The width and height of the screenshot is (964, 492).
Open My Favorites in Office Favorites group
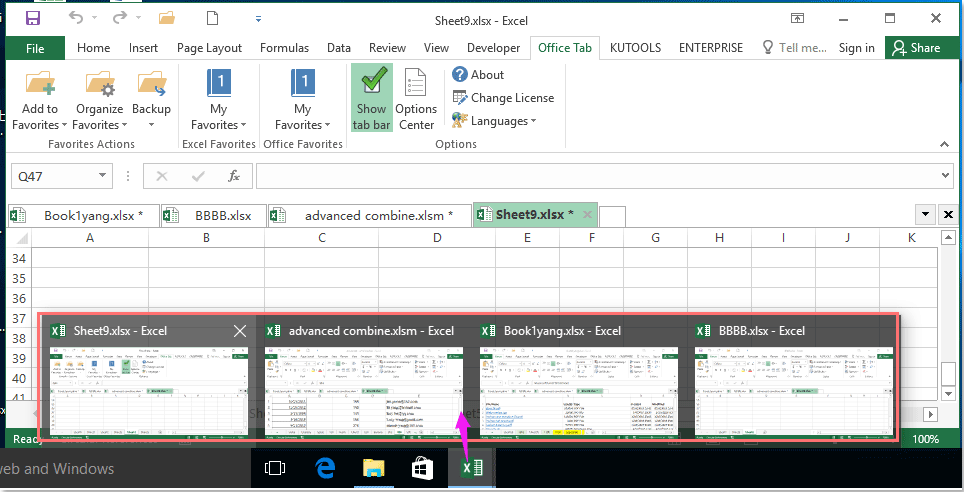pos(302,100)
